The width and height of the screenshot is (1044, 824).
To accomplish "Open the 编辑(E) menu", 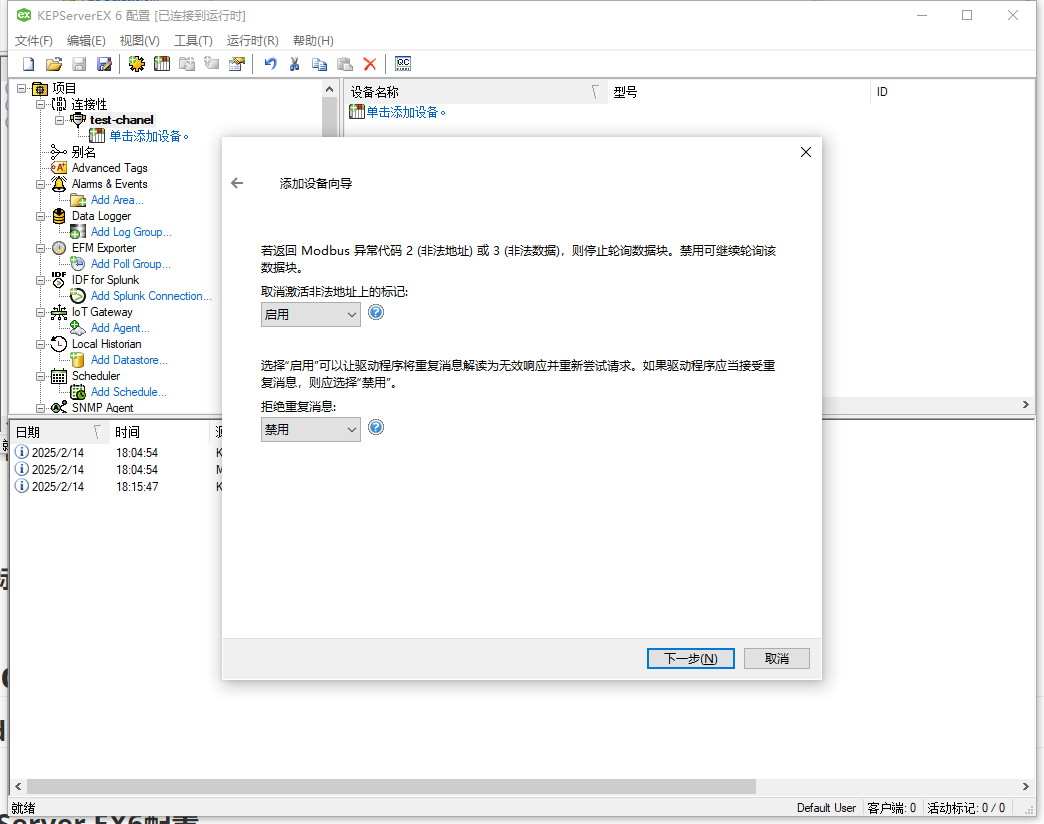I will click(86, 41).
